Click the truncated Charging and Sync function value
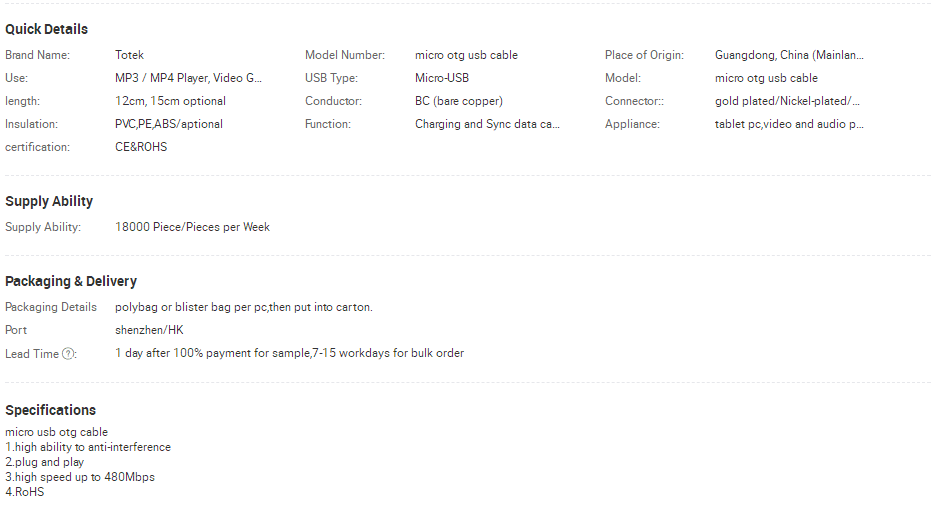The height and width of the screenshot is (507, 939). coord(487,124)
